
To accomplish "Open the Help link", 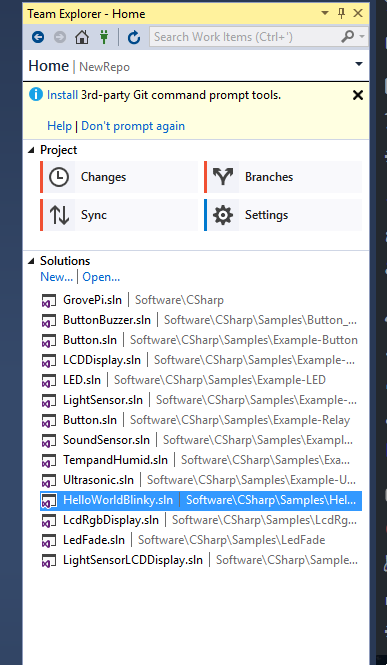I will coord(59,126).
